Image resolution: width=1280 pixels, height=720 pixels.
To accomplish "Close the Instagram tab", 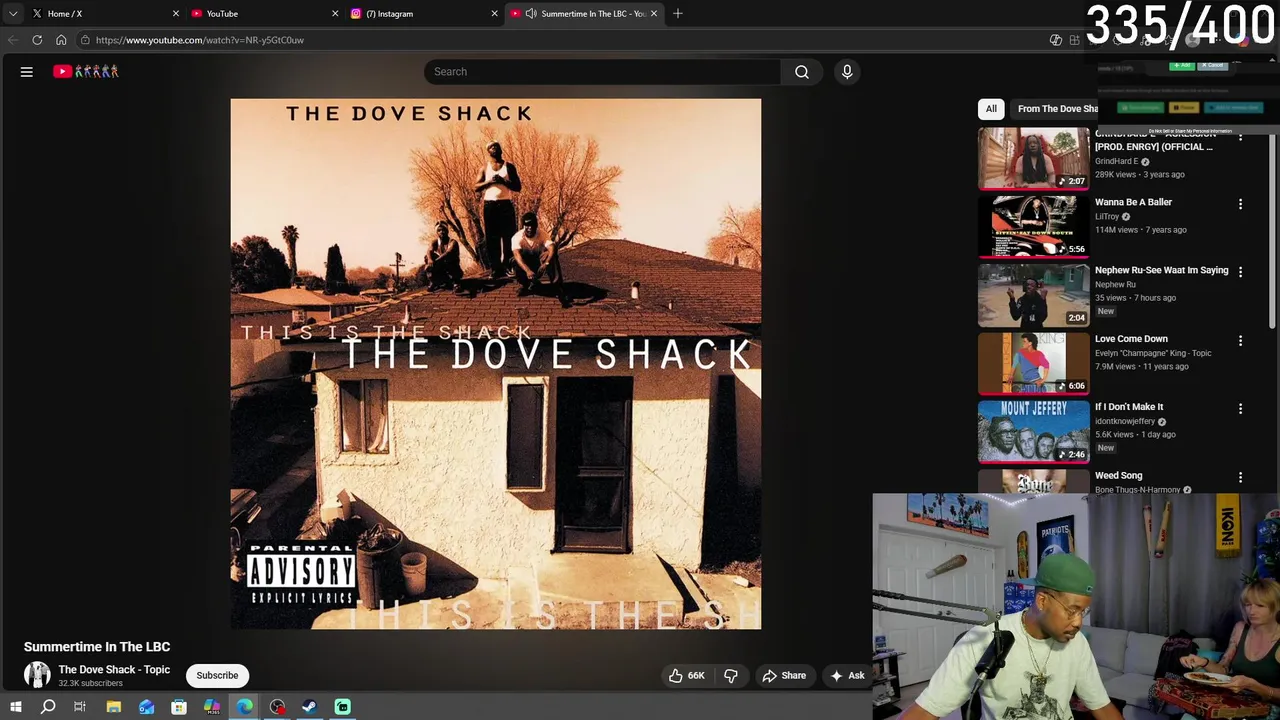I will [494, 14].
